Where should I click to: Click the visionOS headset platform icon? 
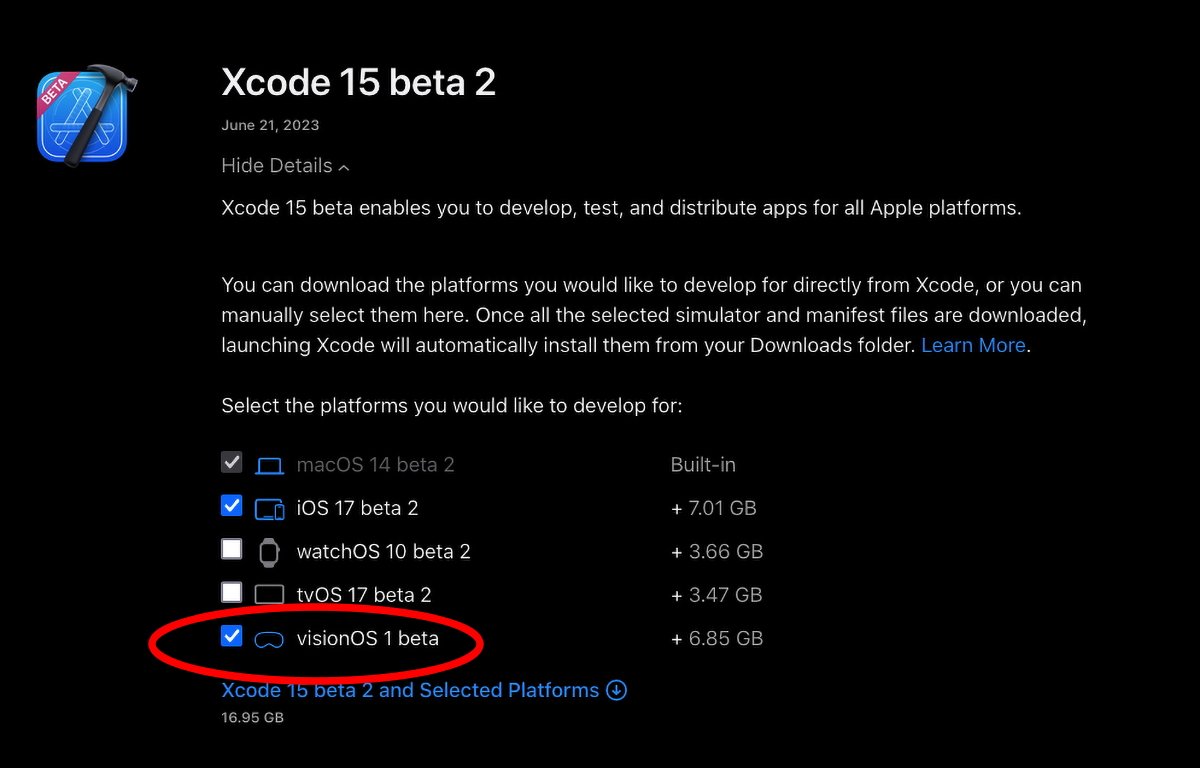(269, 639)
